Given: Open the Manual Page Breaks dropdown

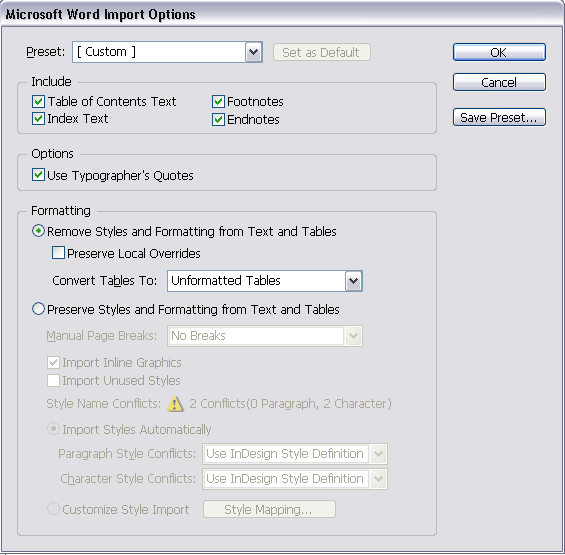Looking at the screenshot, I should (x=265, y=336).
